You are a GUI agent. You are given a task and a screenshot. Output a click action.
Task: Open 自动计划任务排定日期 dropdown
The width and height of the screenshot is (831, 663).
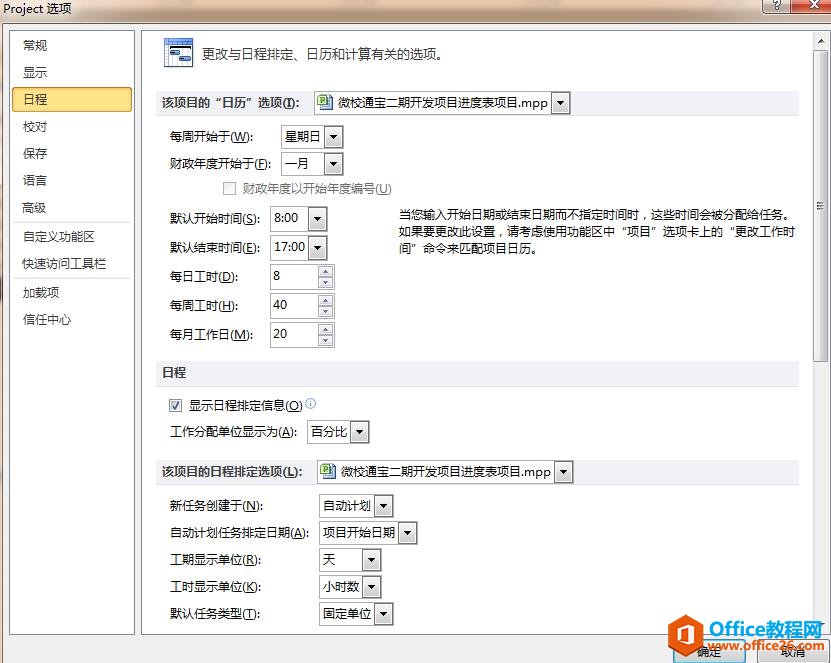408,533
